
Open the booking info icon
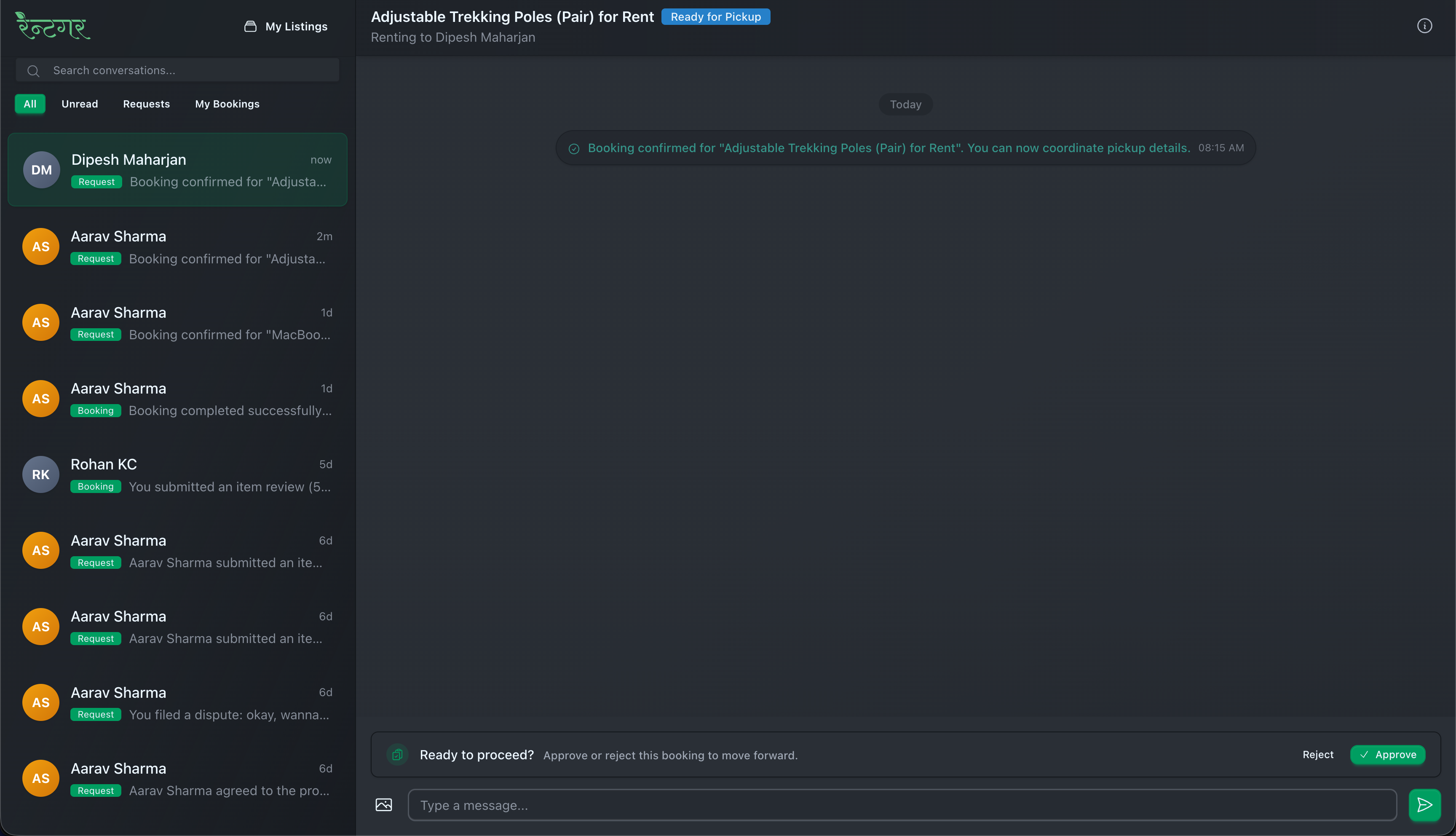tap(1424, 26)
